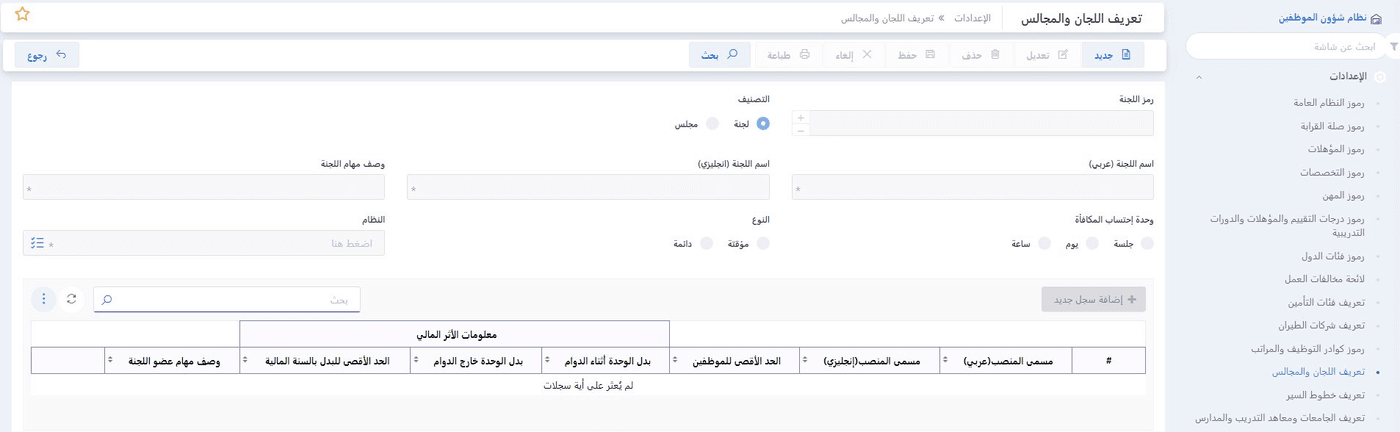Click the رجوع back button
1400x432 pixels.
point(47,55)
